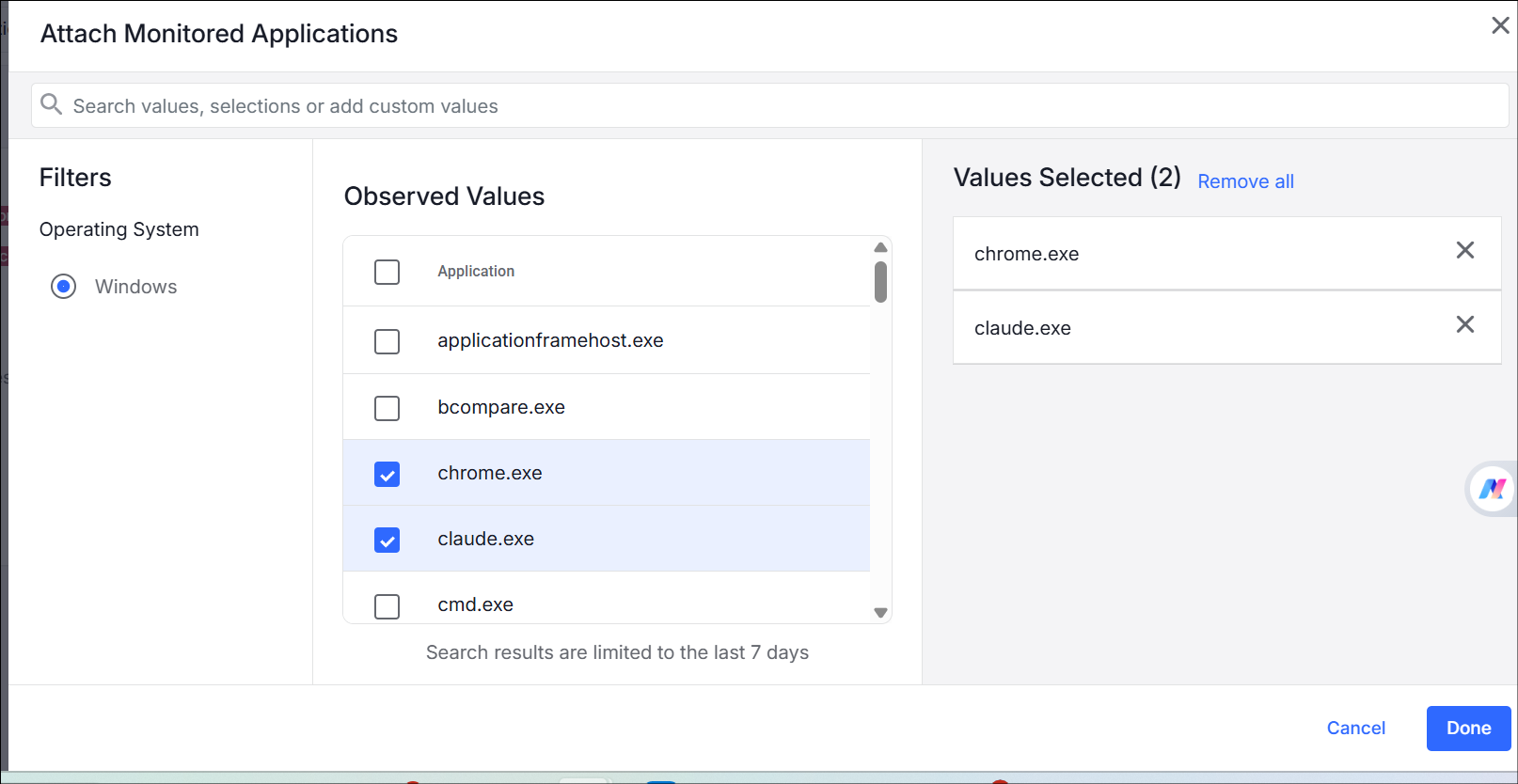This screenshot has height=784, width=1518.
Task: Toggle the select-all Application header checkbox
Action: (x=387, y=272)
